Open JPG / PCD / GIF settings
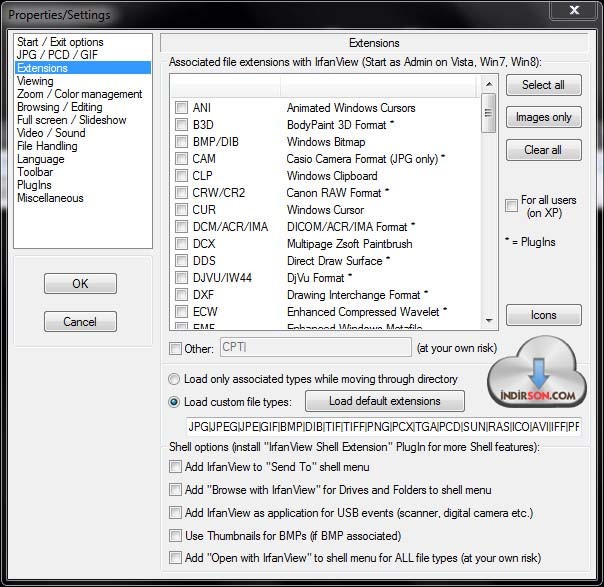The width and height of the screenshot is (604, 587). pos(57,55)
